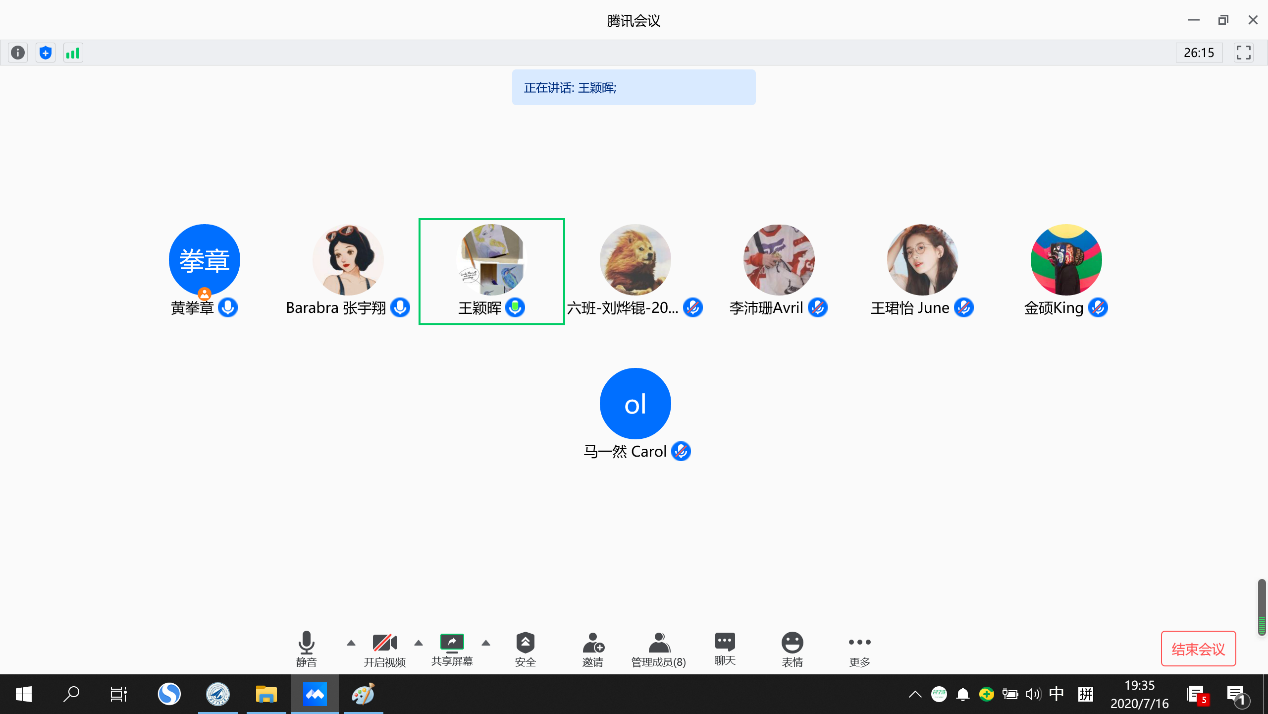Select 王颖晖's participant avatar
This screenshot has height=714, width=1268.
coord(492,260)
